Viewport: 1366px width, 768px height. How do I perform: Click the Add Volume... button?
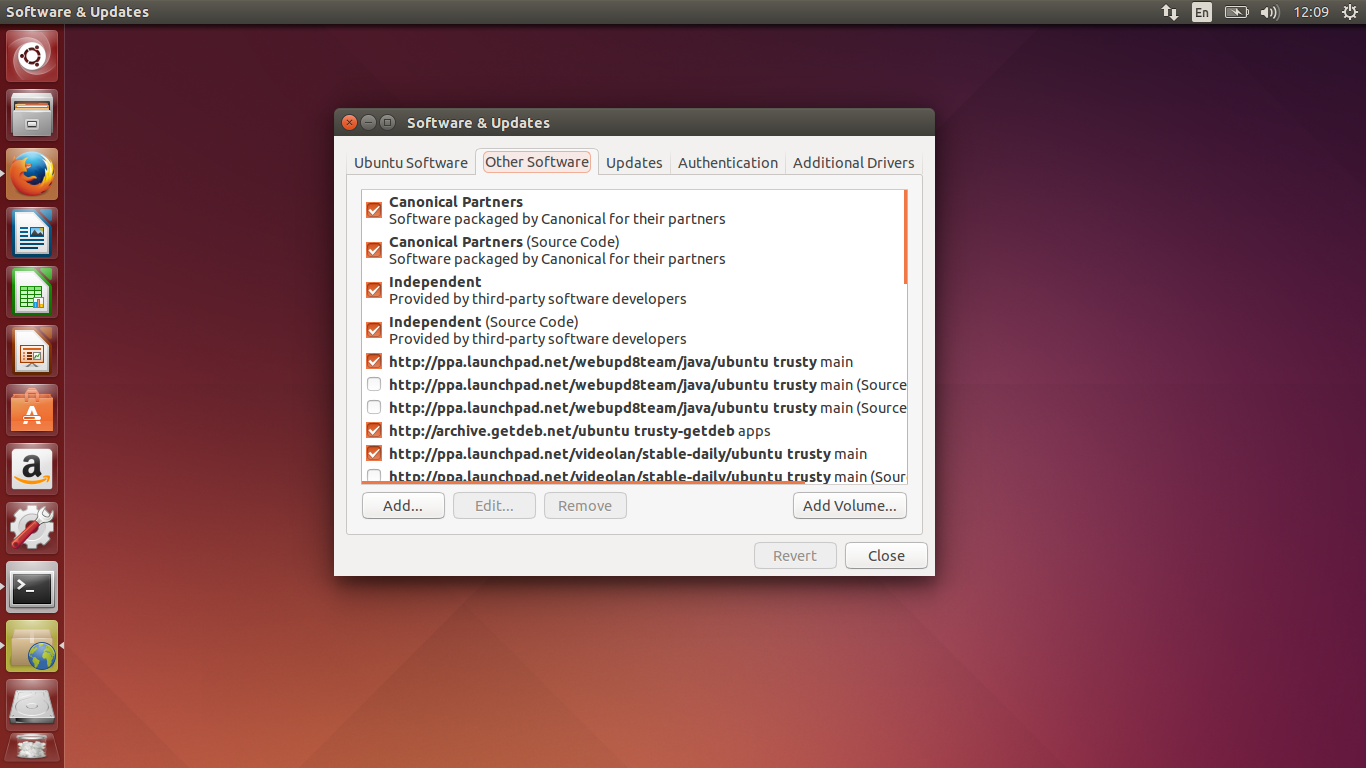point(850,506)
